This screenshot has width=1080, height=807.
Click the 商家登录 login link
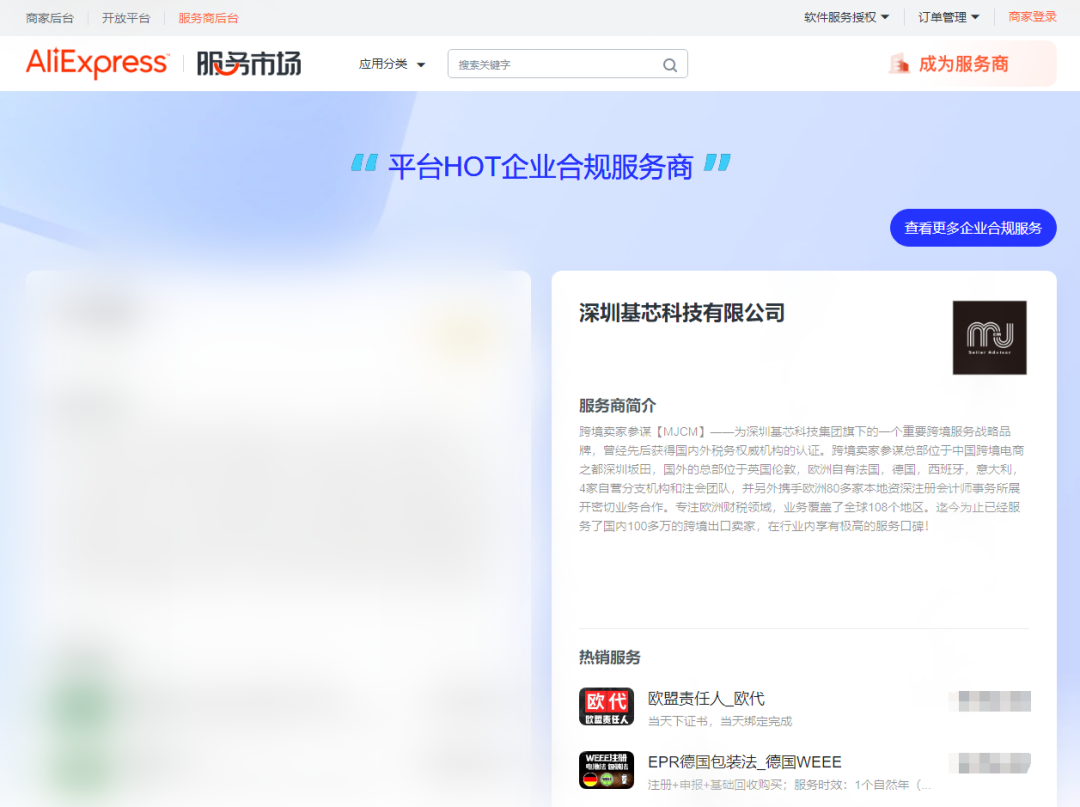pos(1032,16)
